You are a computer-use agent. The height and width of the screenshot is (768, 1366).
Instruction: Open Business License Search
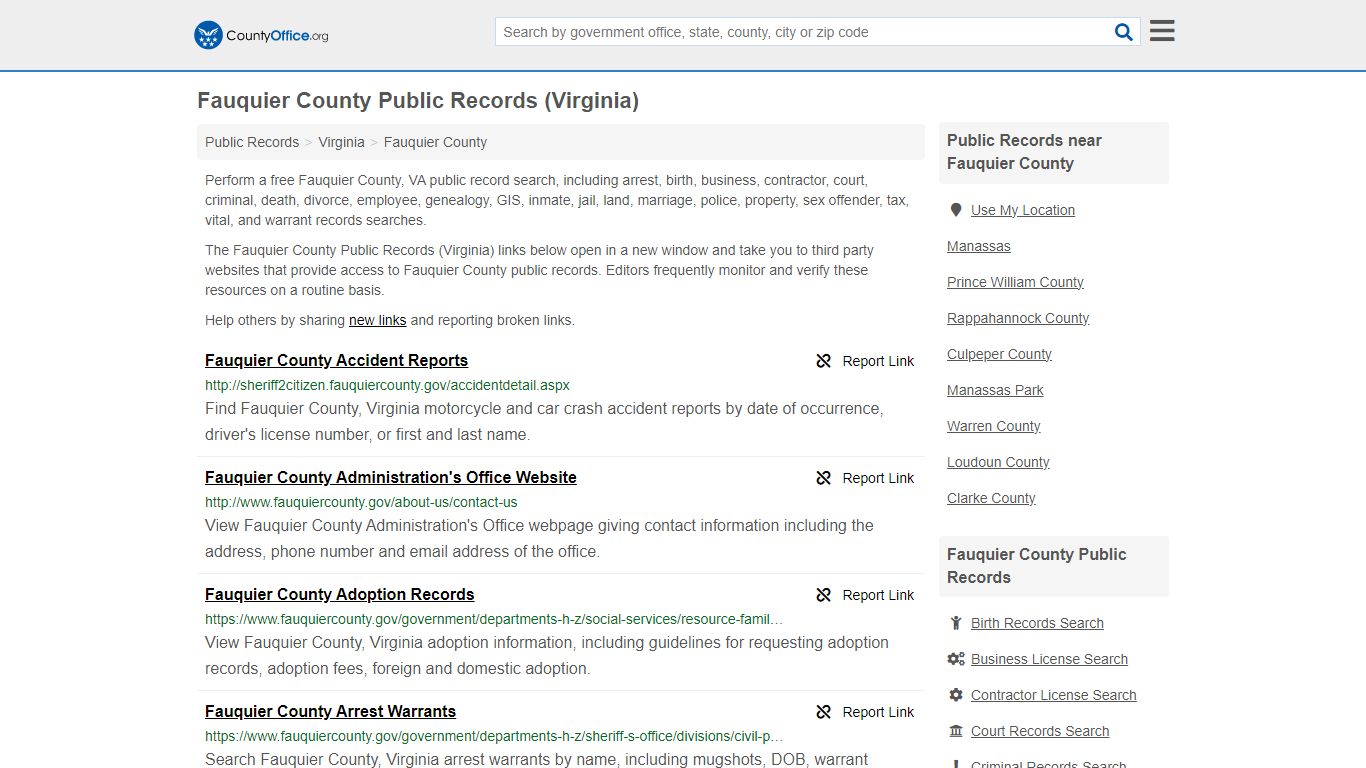point(1049,659)
